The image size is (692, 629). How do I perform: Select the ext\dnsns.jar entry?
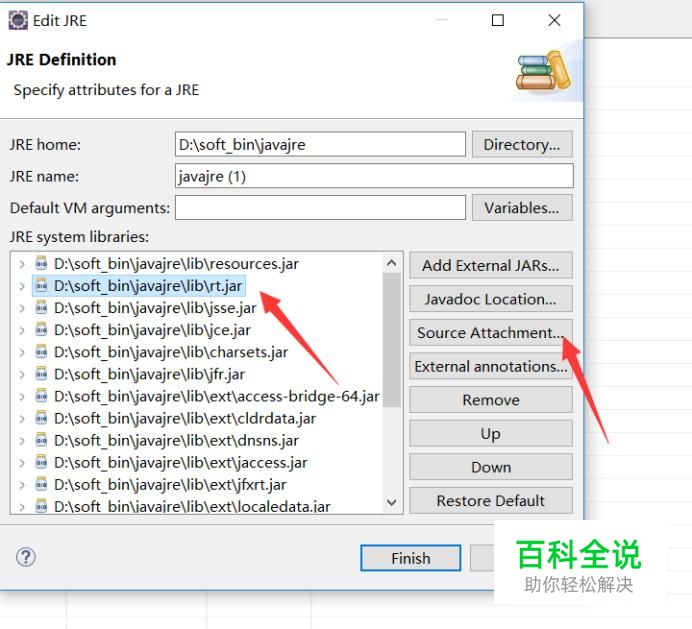point(176,440)
